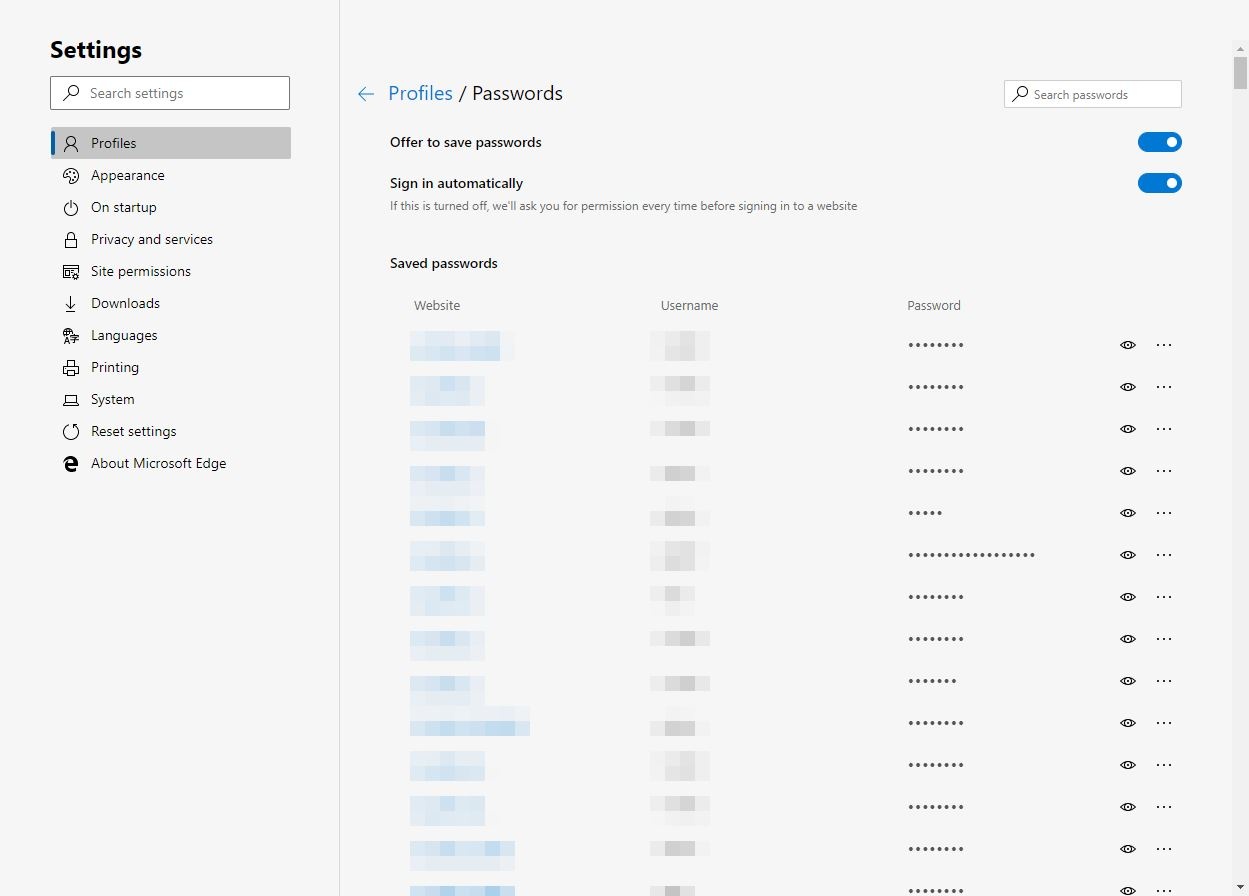Open the About Microsoft Edge page
Viewport: 1249px width, 896px height.
[170, 463]
